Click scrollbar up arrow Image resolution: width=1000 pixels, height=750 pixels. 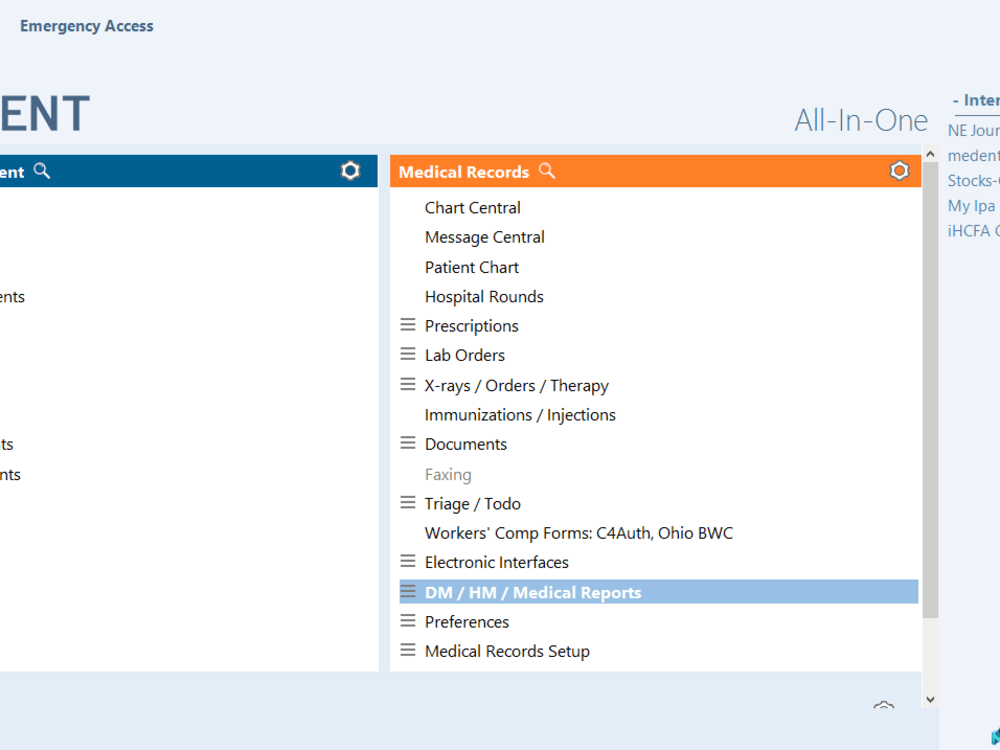coord(930,154)
